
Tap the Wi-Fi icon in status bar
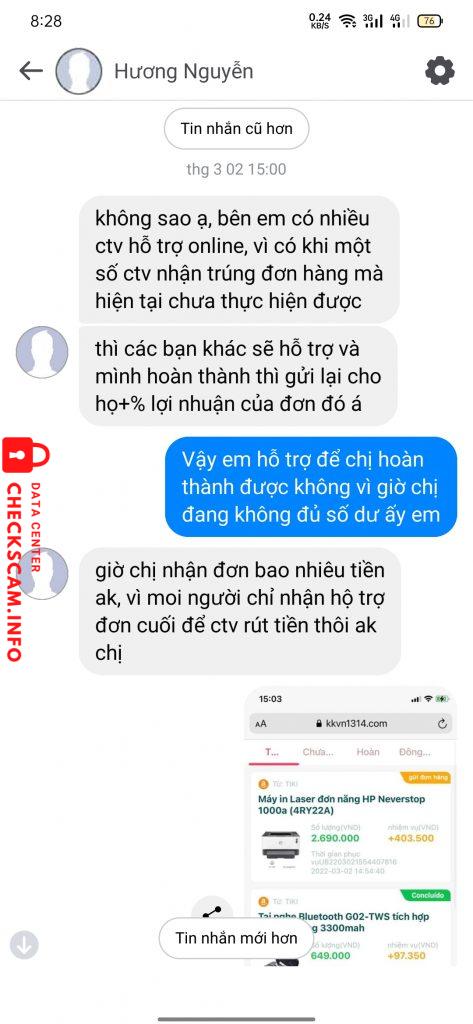348,21
